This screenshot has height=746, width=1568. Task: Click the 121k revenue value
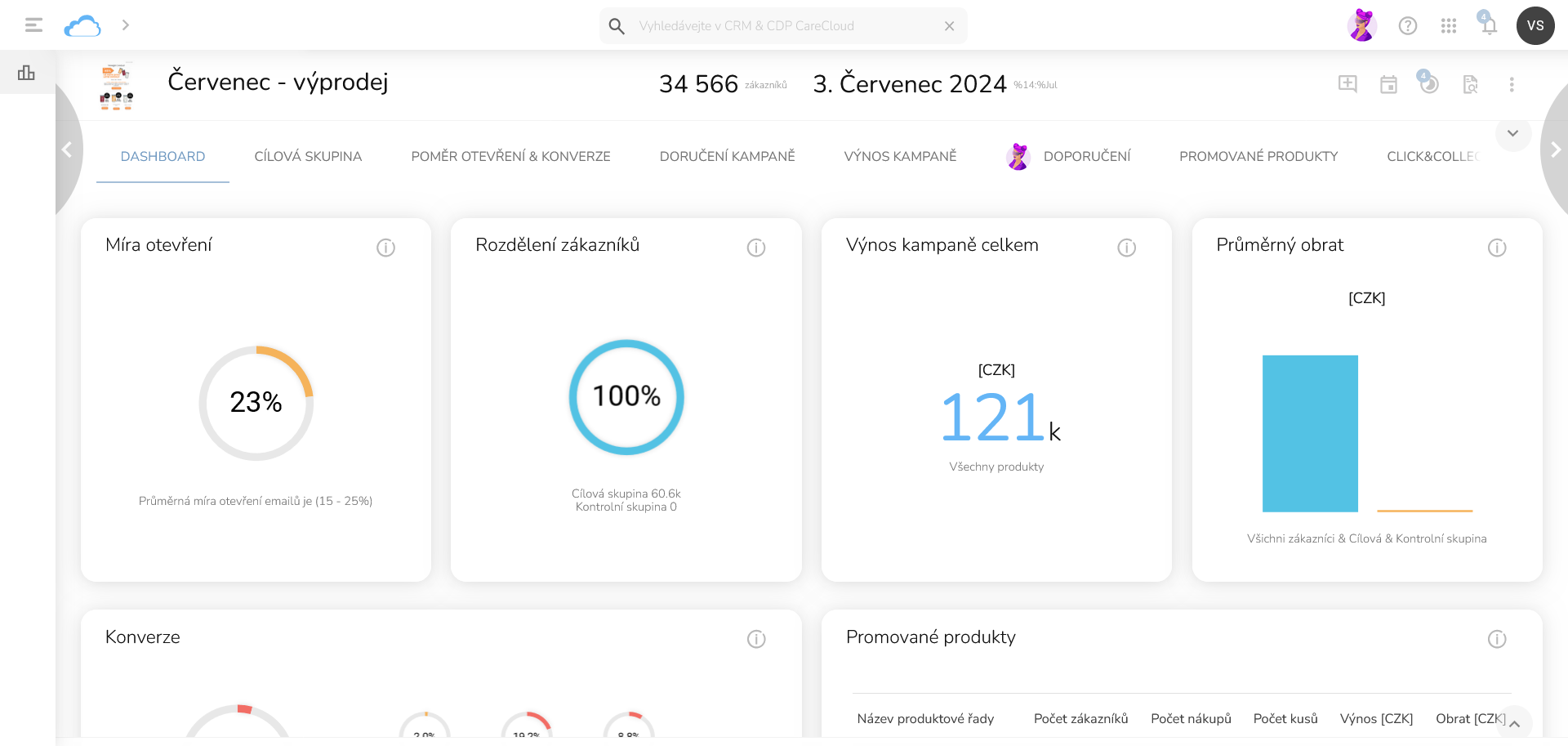tap(1000, 417)
